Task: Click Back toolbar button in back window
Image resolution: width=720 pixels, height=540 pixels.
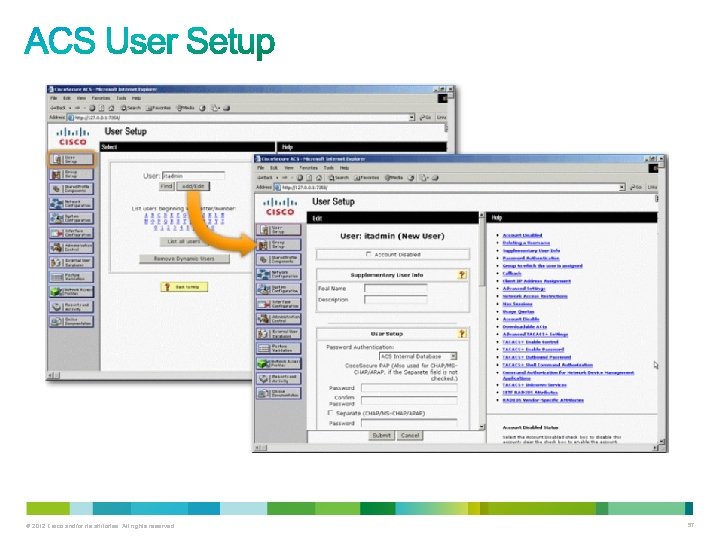Action: pos(58,108)
